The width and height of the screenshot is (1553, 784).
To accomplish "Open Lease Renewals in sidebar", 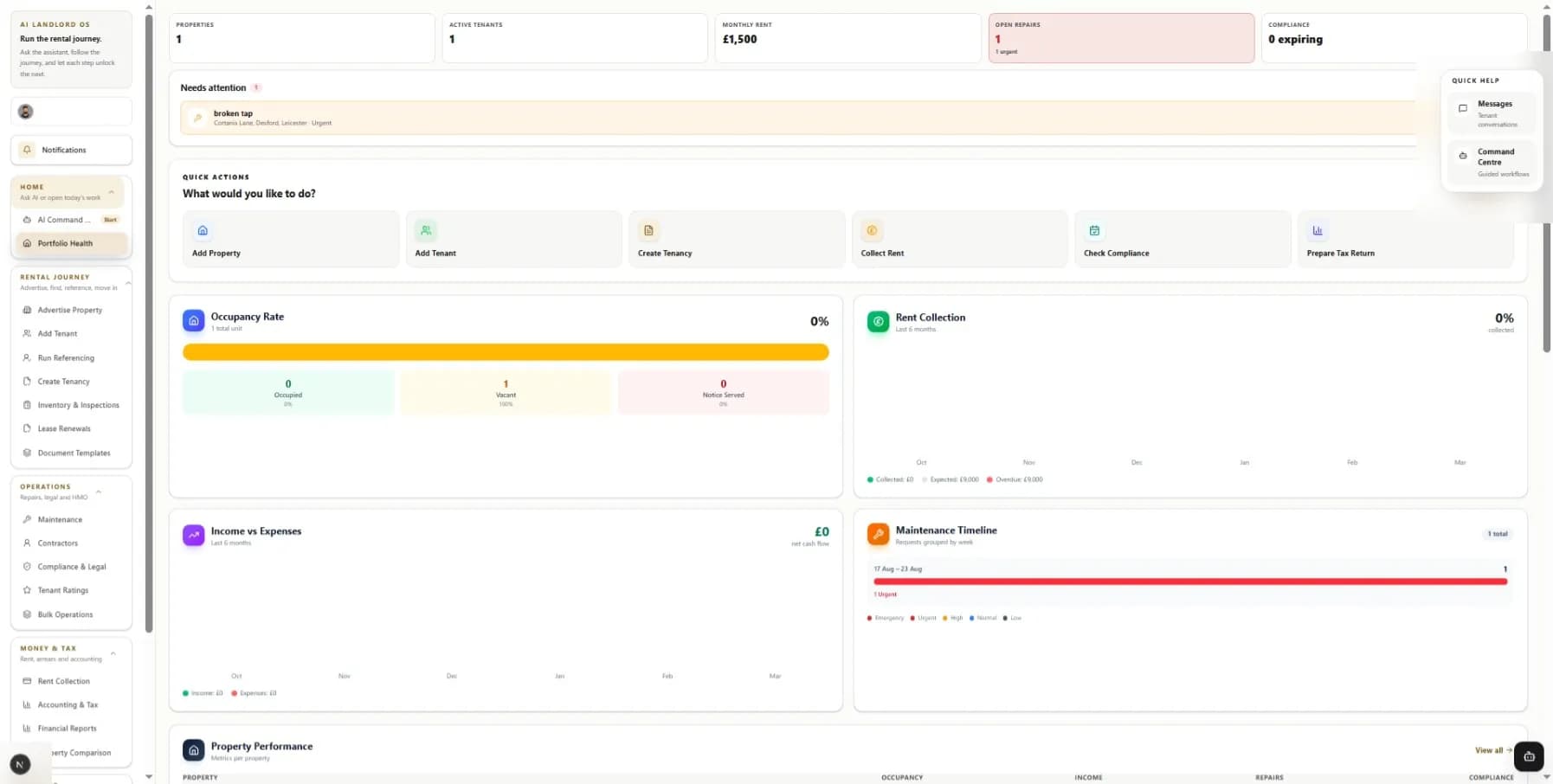I will (72, 428).
